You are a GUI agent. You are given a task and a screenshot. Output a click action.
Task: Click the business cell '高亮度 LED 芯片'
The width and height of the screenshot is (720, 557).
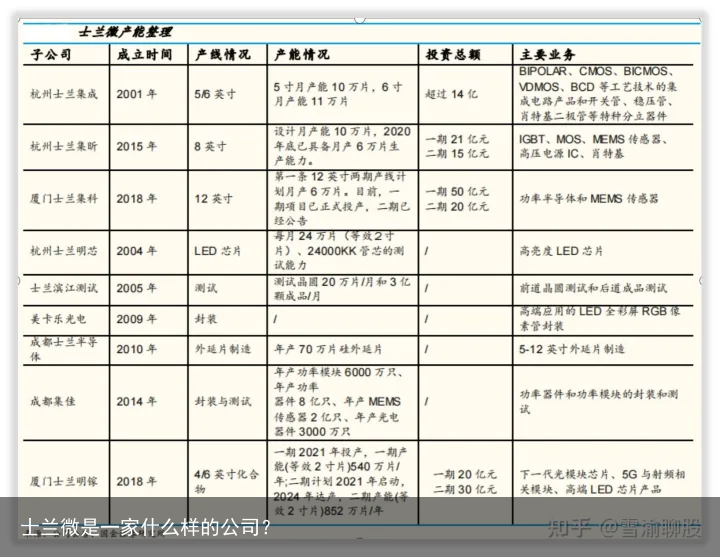(561, 251)
